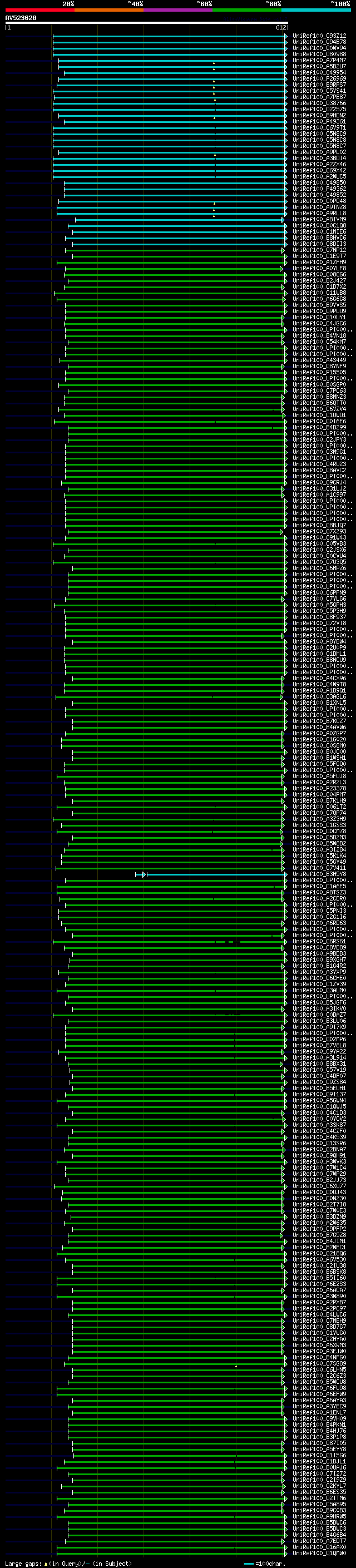The height and width of the screenshot is (1568, 356).
Task: Click the orange ~40% identity legend bar
Action: (109, 10)
